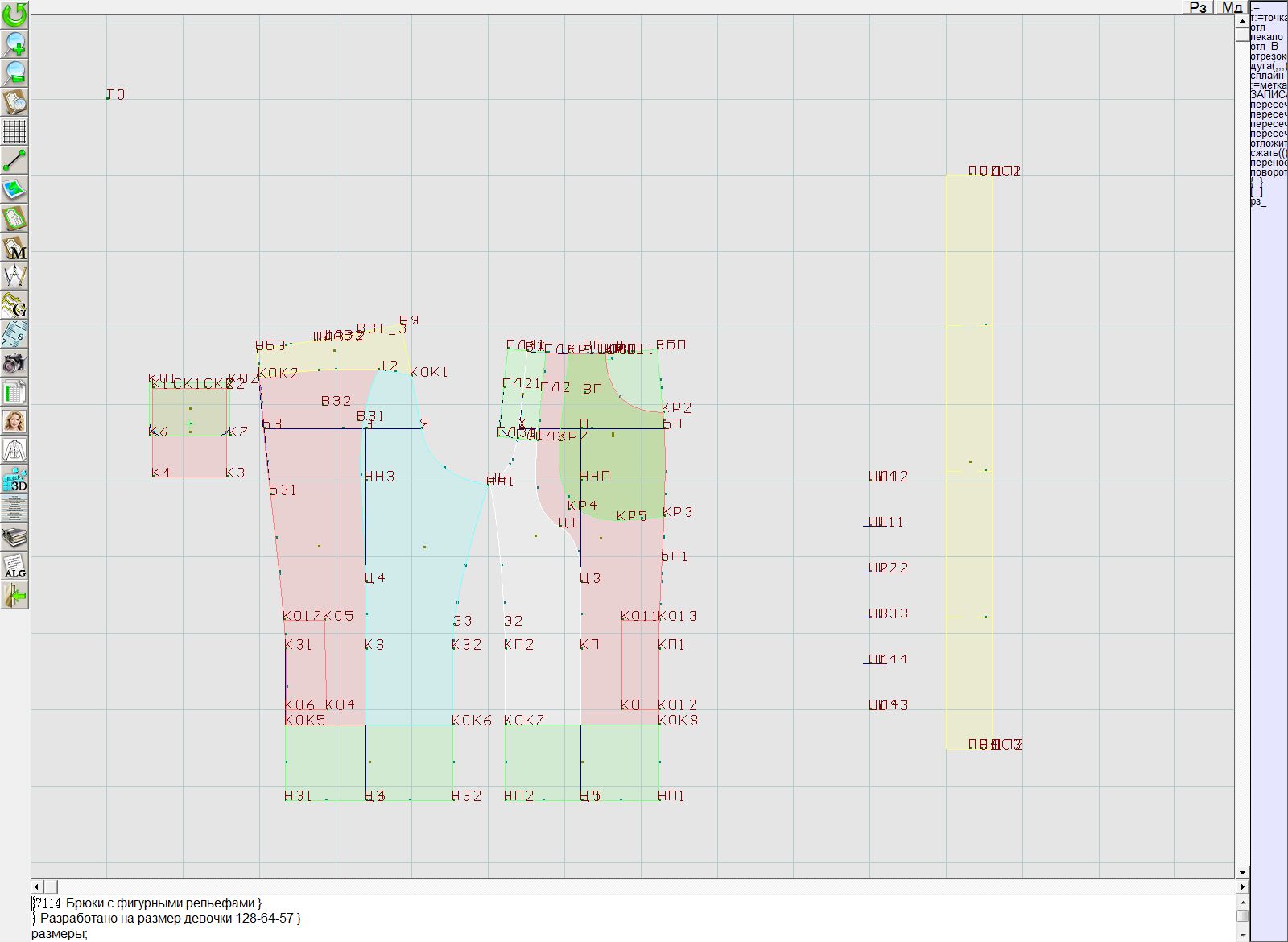This screenshot has height=942, width=1288.
Task: Click in the script text editor line 'размеры;'
Action: 60,934
